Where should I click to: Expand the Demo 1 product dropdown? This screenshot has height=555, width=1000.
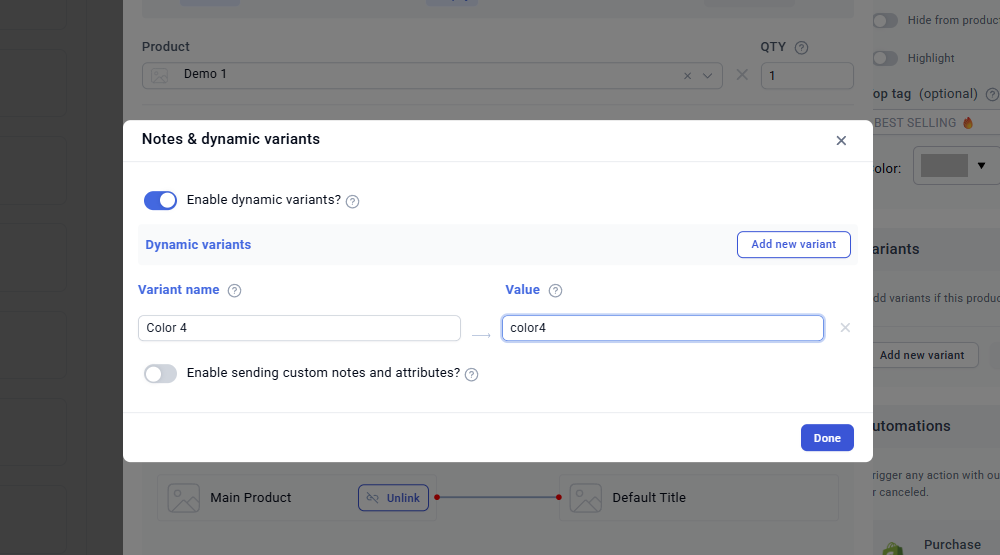coord(708,76)
